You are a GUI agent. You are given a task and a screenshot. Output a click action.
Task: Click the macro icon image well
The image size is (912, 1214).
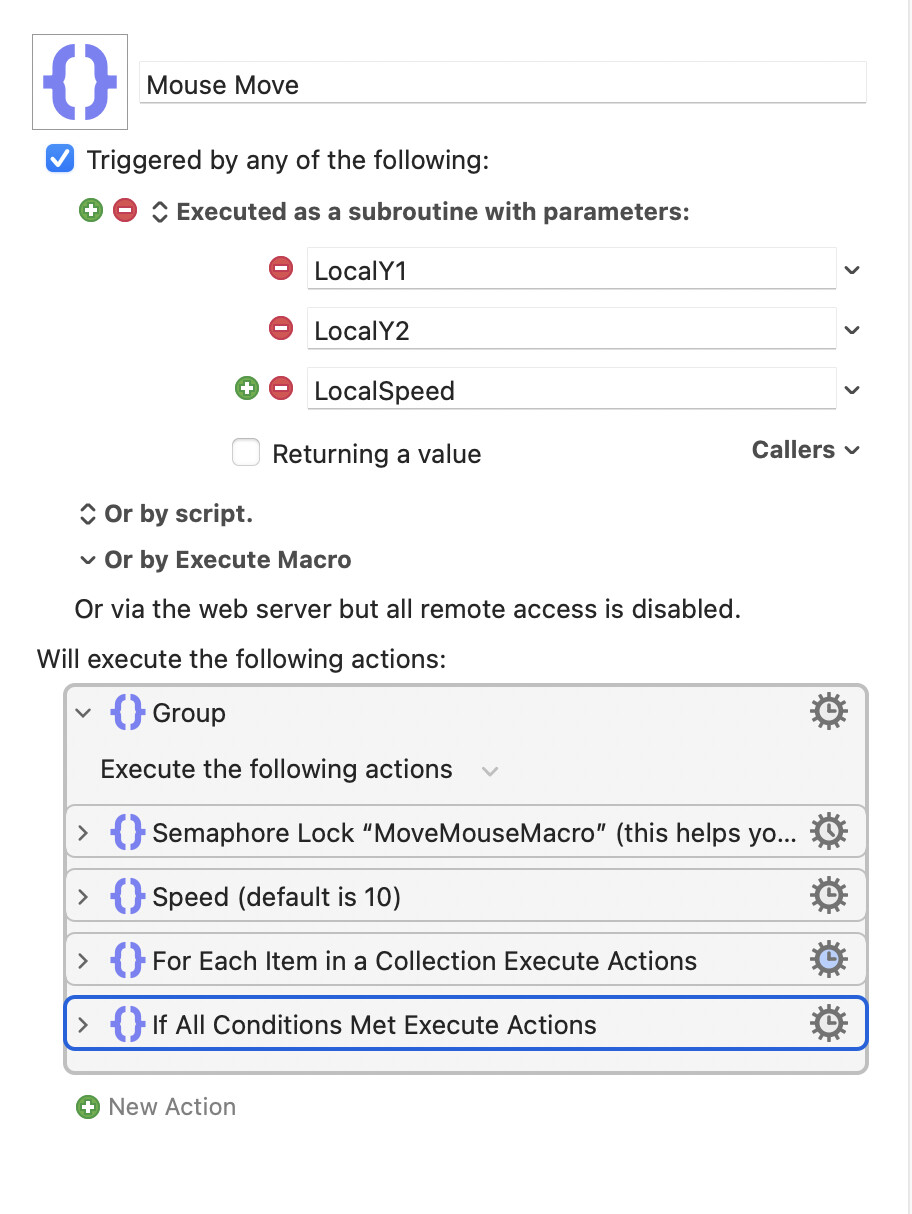click(80, 82)
